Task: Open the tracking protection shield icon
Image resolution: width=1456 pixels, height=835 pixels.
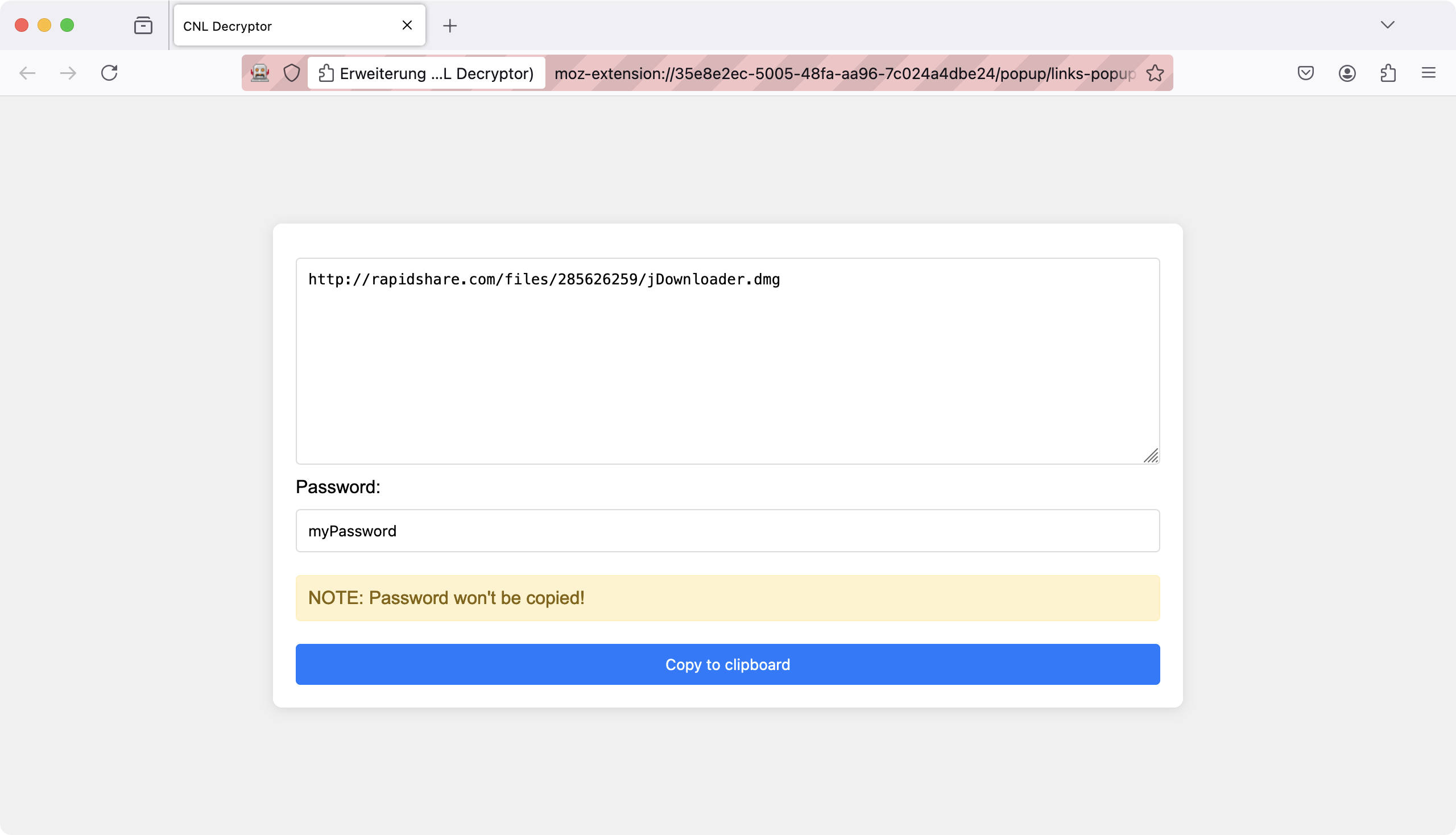Action: (x=292, y=73)
